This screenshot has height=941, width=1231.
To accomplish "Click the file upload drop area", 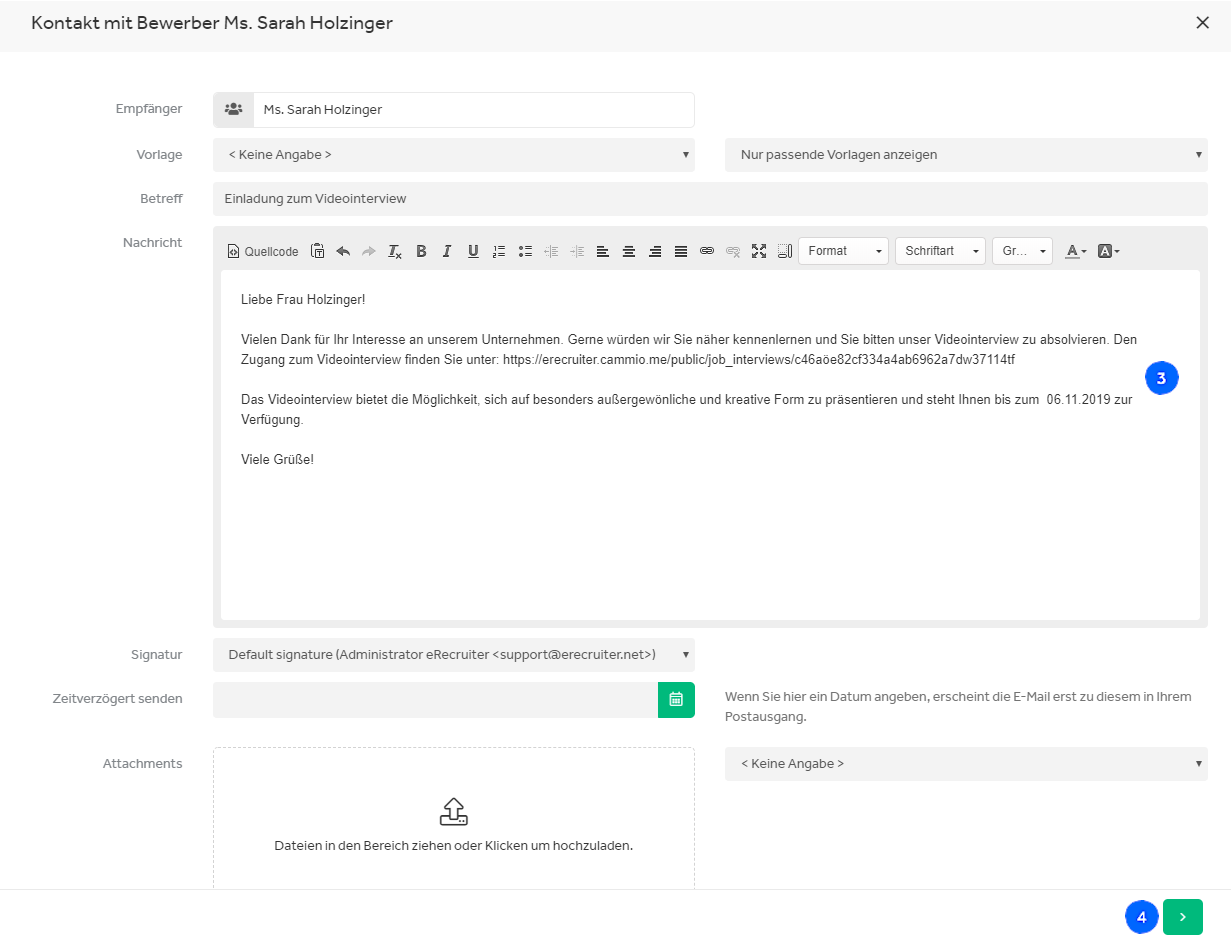I will tap(454, 820).
